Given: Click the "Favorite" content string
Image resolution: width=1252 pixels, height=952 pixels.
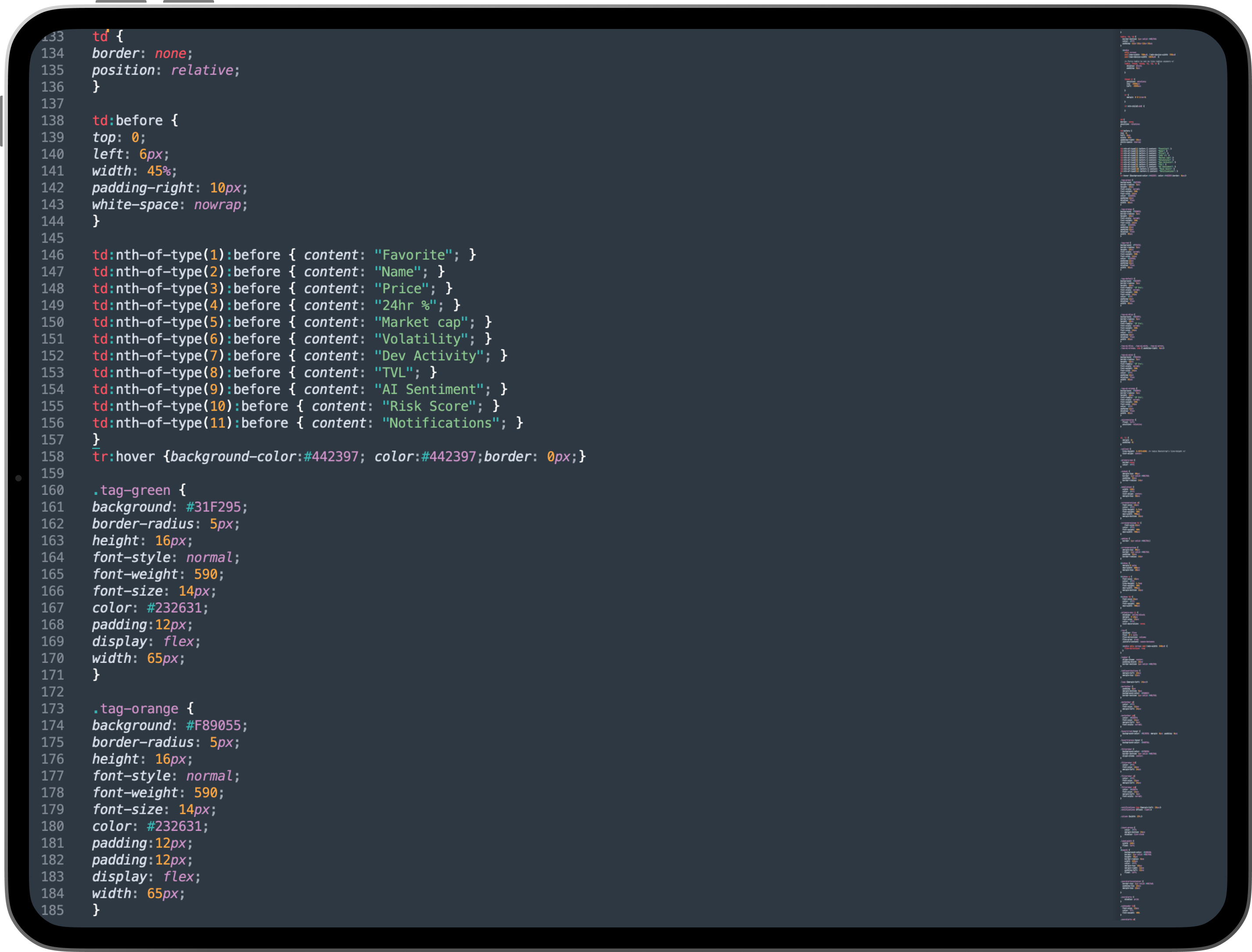Looking at the screenshot, I should (x=413, y=255).
